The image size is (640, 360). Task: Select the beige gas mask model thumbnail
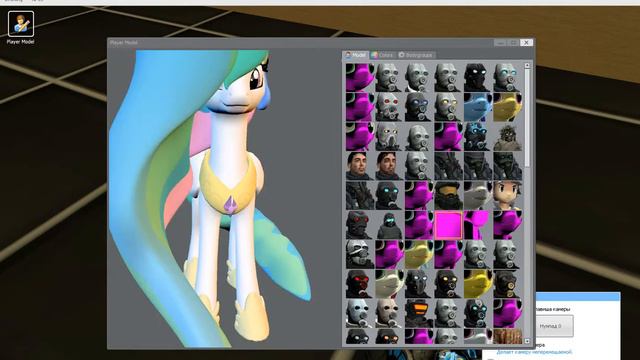(x=389, y=313)
